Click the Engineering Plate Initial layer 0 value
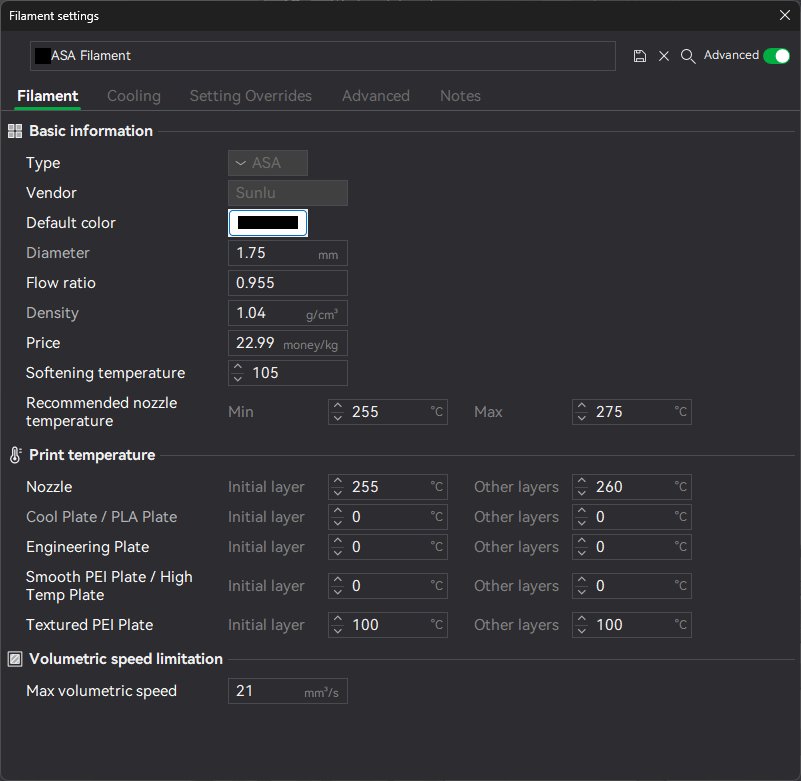 (x=356, y=547)
